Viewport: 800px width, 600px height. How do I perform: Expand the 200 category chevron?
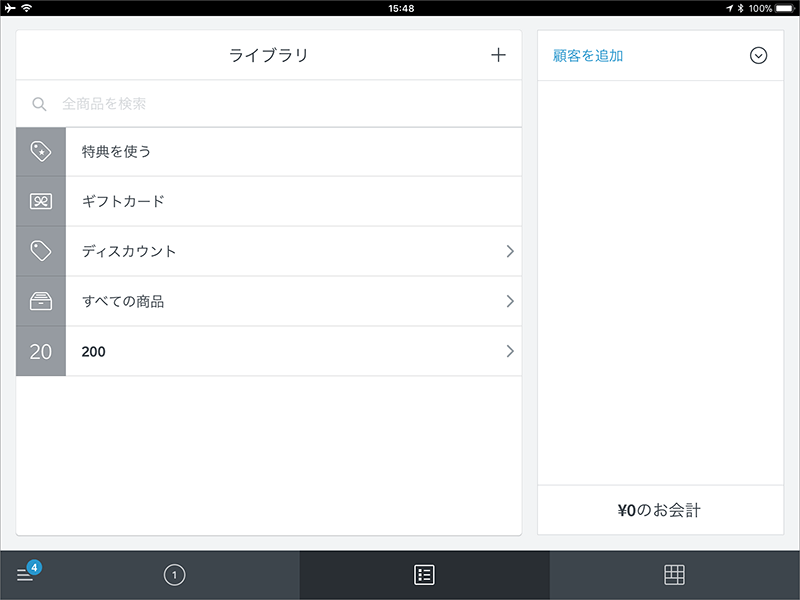pyautogui.click(x=510, y=351)
